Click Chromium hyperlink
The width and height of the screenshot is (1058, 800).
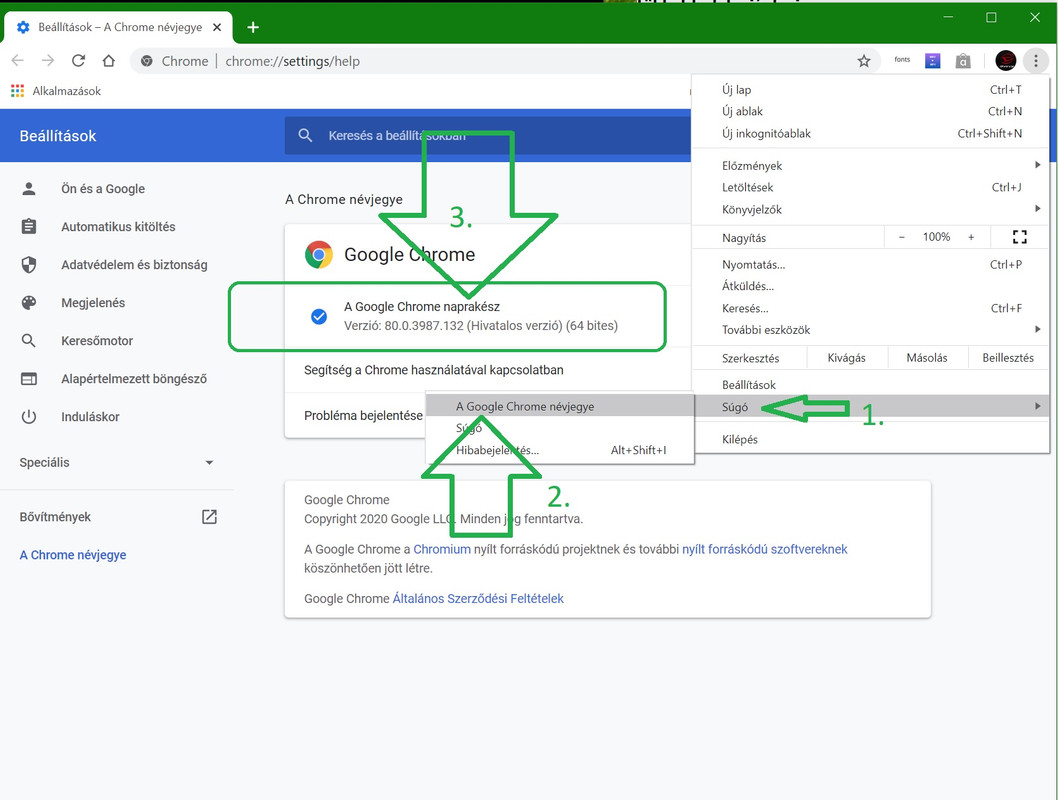coord(442,549)
